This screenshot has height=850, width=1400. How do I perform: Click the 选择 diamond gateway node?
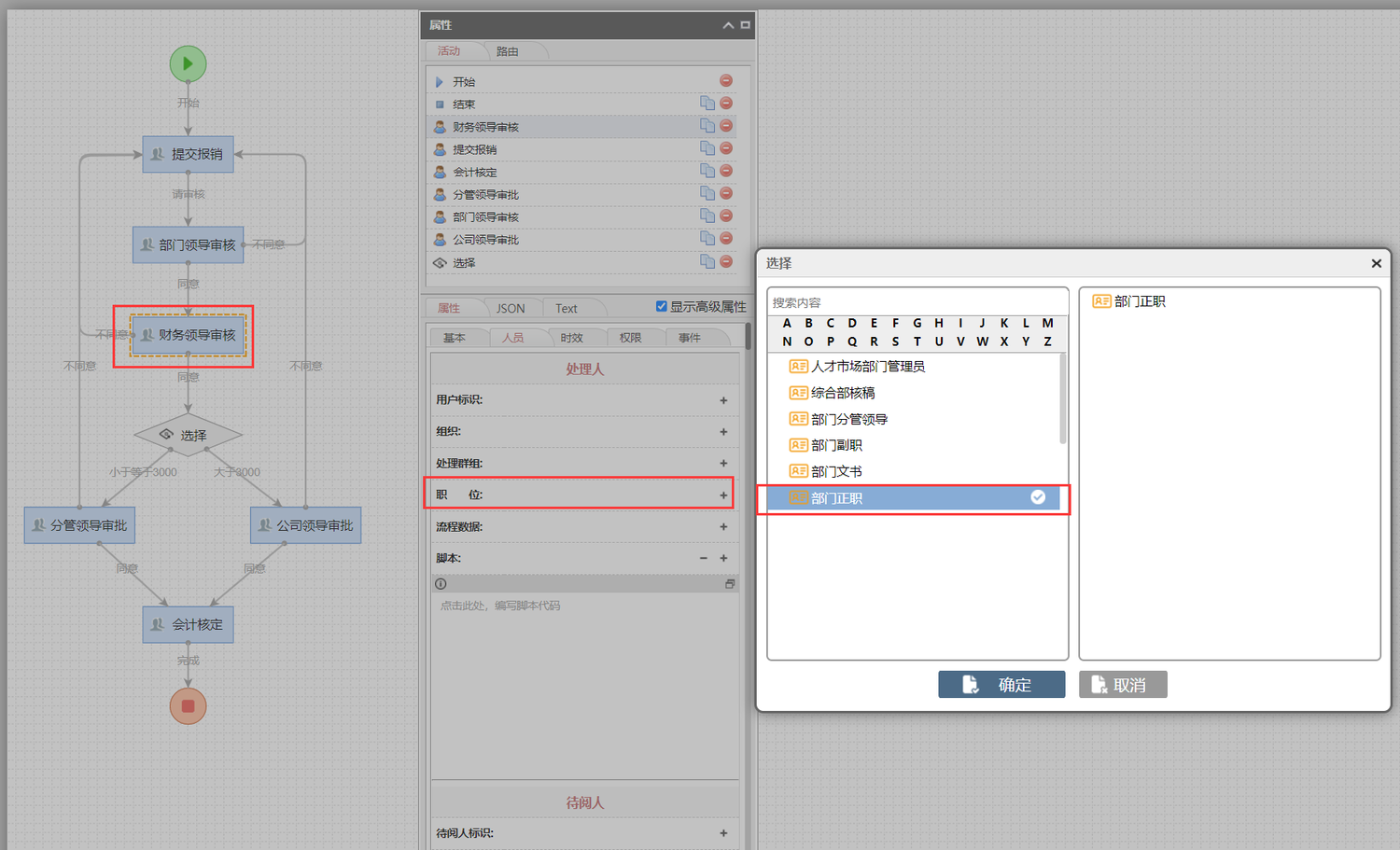pyautogui.click(x=188, y=435)
